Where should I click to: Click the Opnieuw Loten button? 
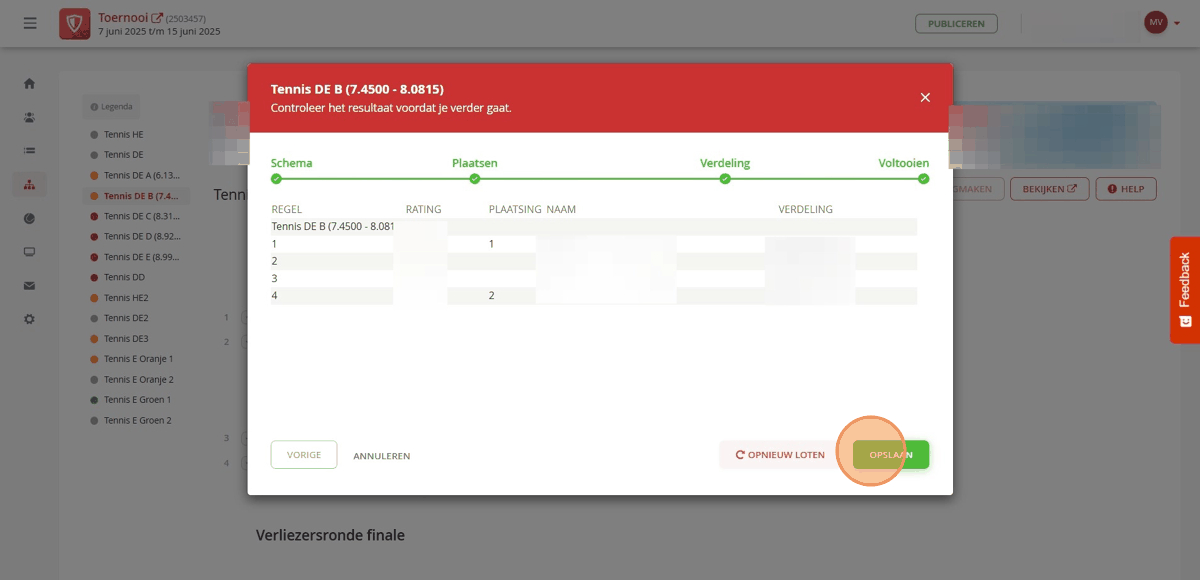click(x=780, y=455)
